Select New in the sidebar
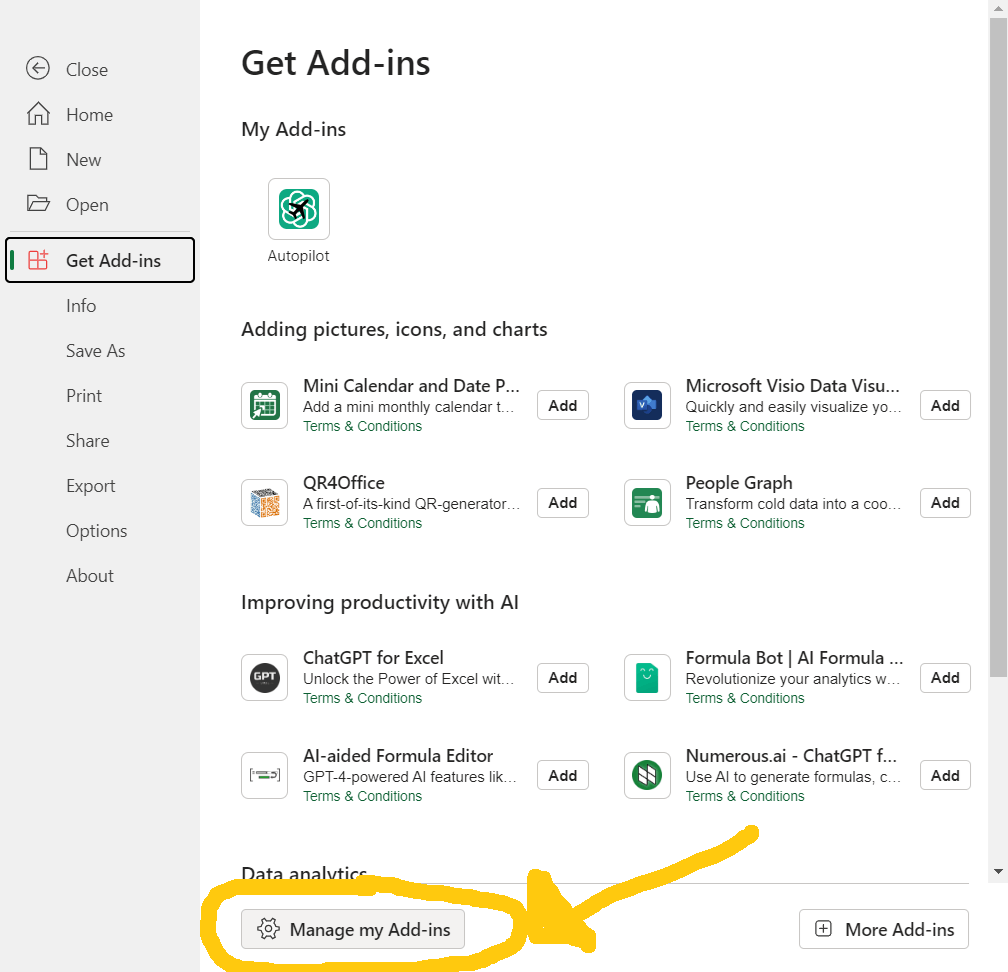The image size is (1008, 972). pyautogui.click(x=84, y=159)
